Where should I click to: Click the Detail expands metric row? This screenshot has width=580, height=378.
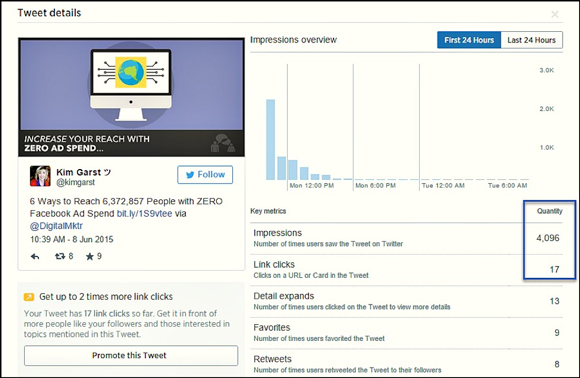(x=406, y=301)
